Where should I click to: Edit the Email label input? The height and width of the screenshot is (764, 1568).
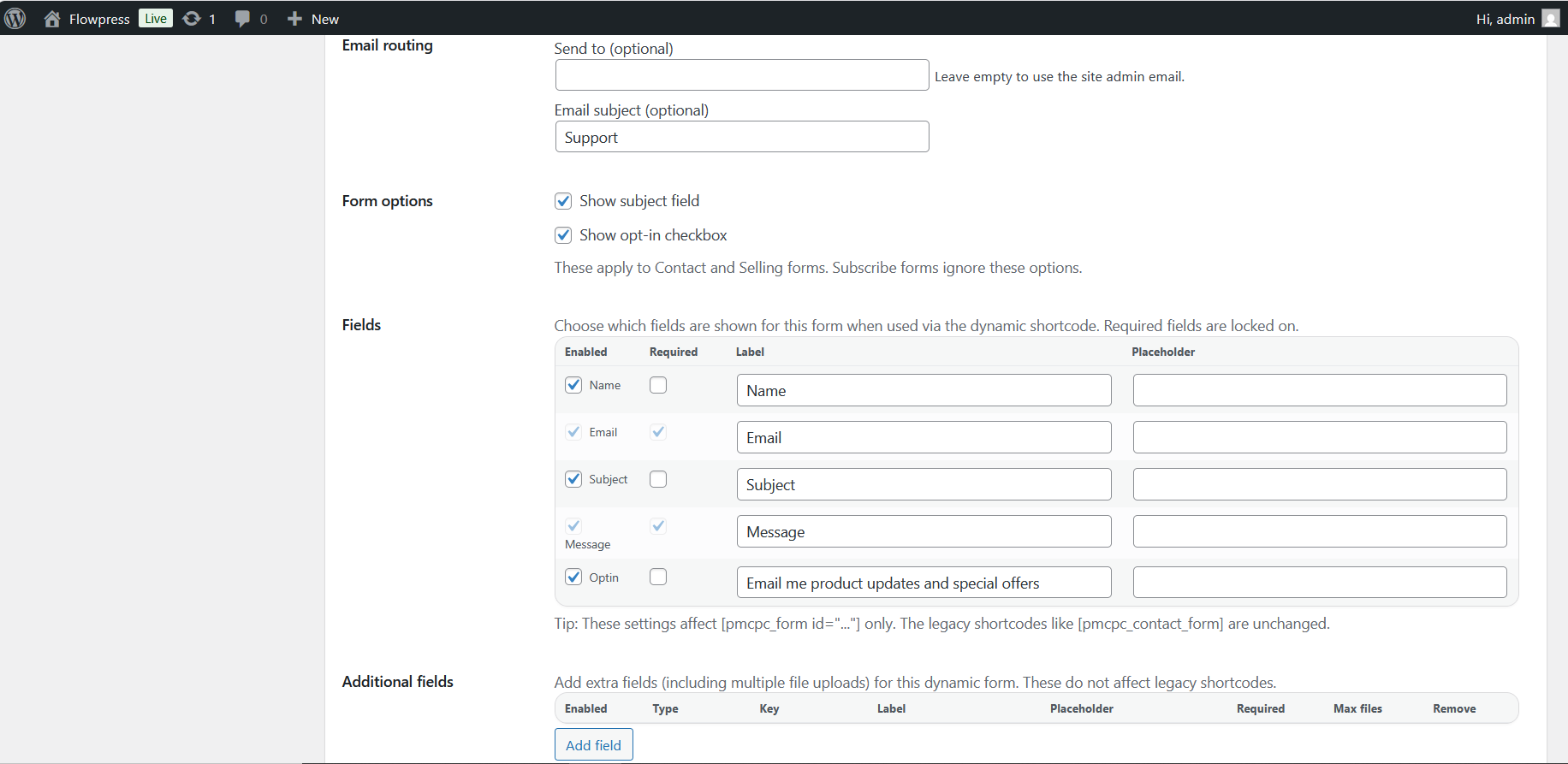(x=924, y=437)
